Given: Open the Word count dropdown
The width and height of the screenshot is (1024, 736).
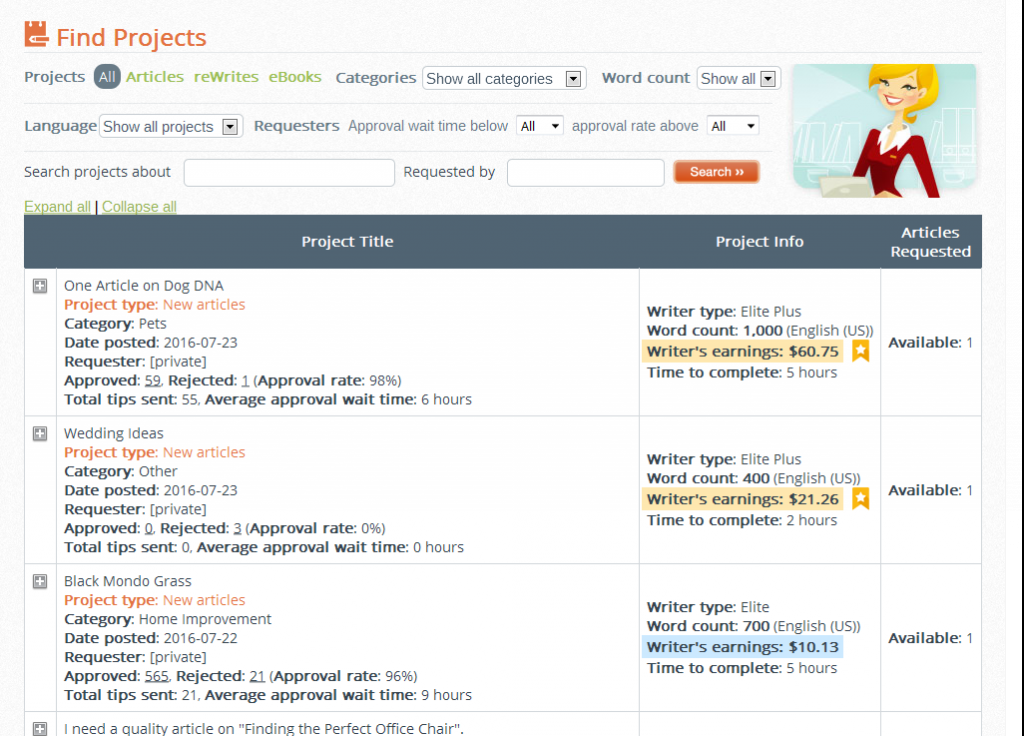Looking at the screenshot, I should 738,78.
